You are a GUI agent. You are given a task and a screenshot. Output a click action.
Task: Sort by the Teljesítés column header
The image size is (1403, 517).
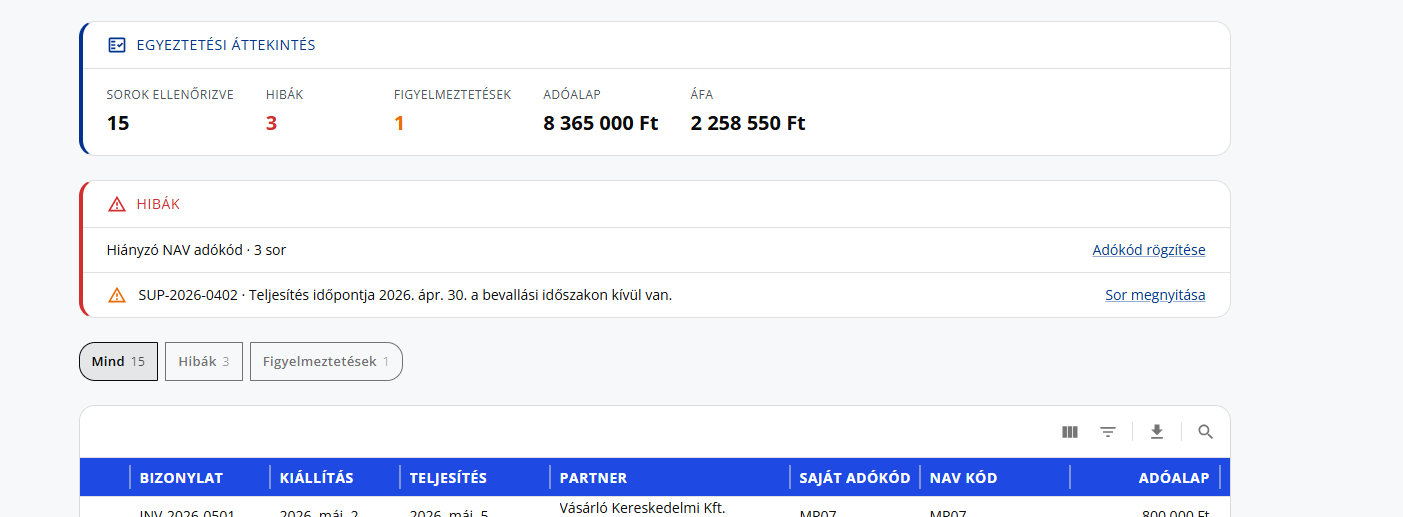474,478
